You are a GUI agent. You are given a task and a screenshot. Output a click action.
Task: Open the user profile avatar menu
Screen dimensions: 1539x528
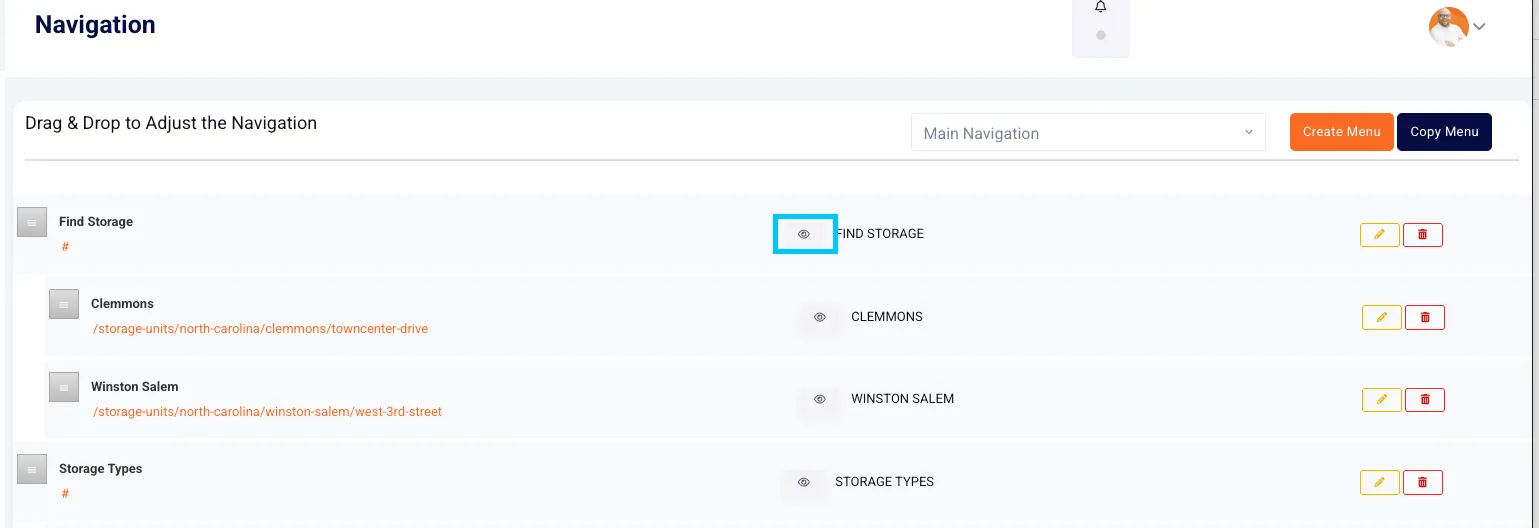click(1448, 27)
